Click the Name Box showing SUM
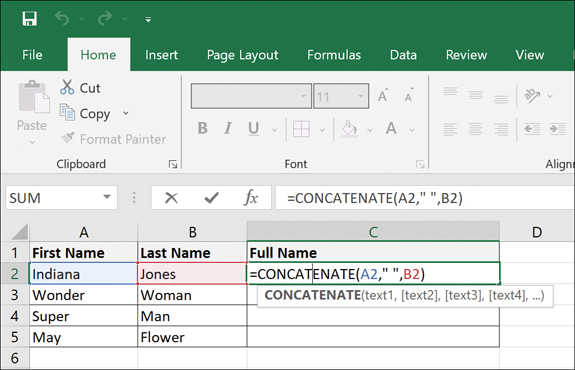Viewport: 575px width, 370px height. [x=53, y=198]
